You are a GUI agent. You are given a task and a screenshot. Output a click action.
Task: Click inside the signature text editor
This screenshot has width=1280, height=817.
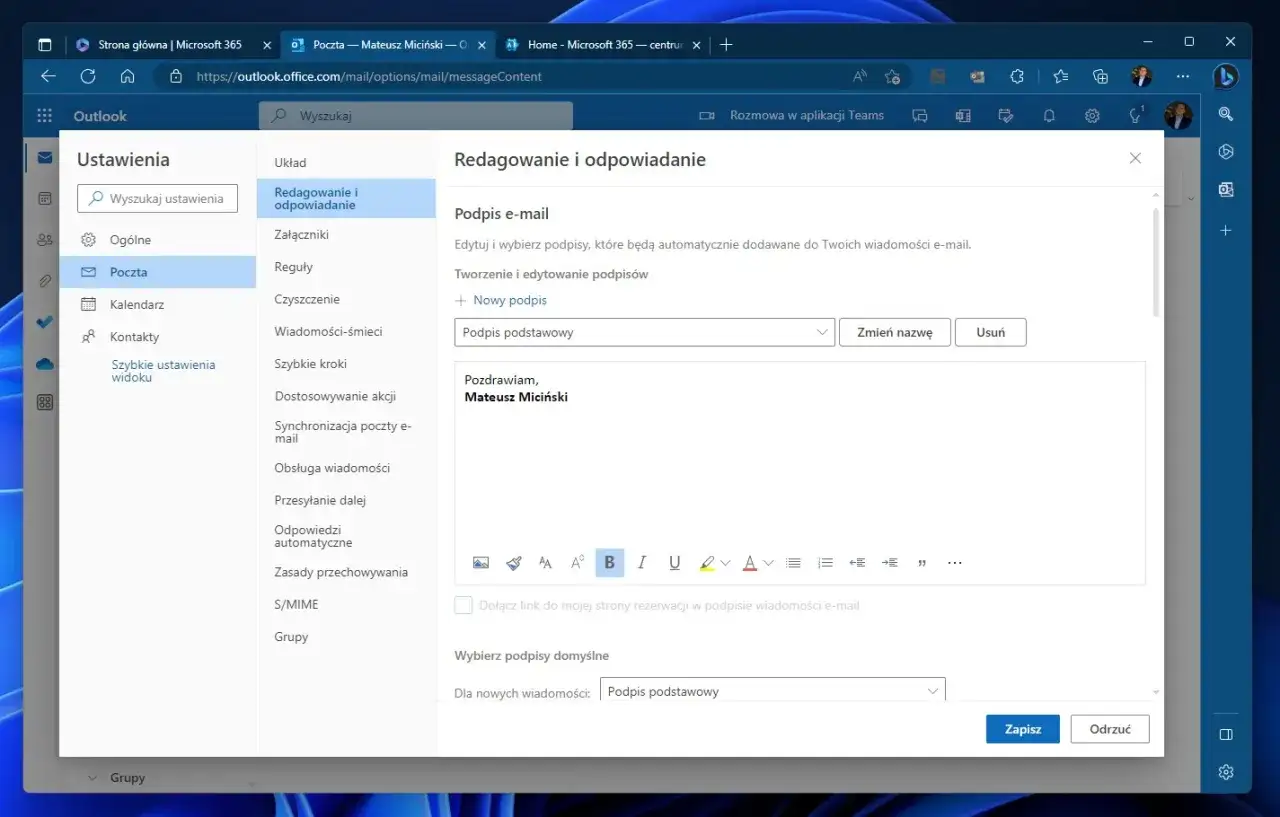click(x=799, y=455)
